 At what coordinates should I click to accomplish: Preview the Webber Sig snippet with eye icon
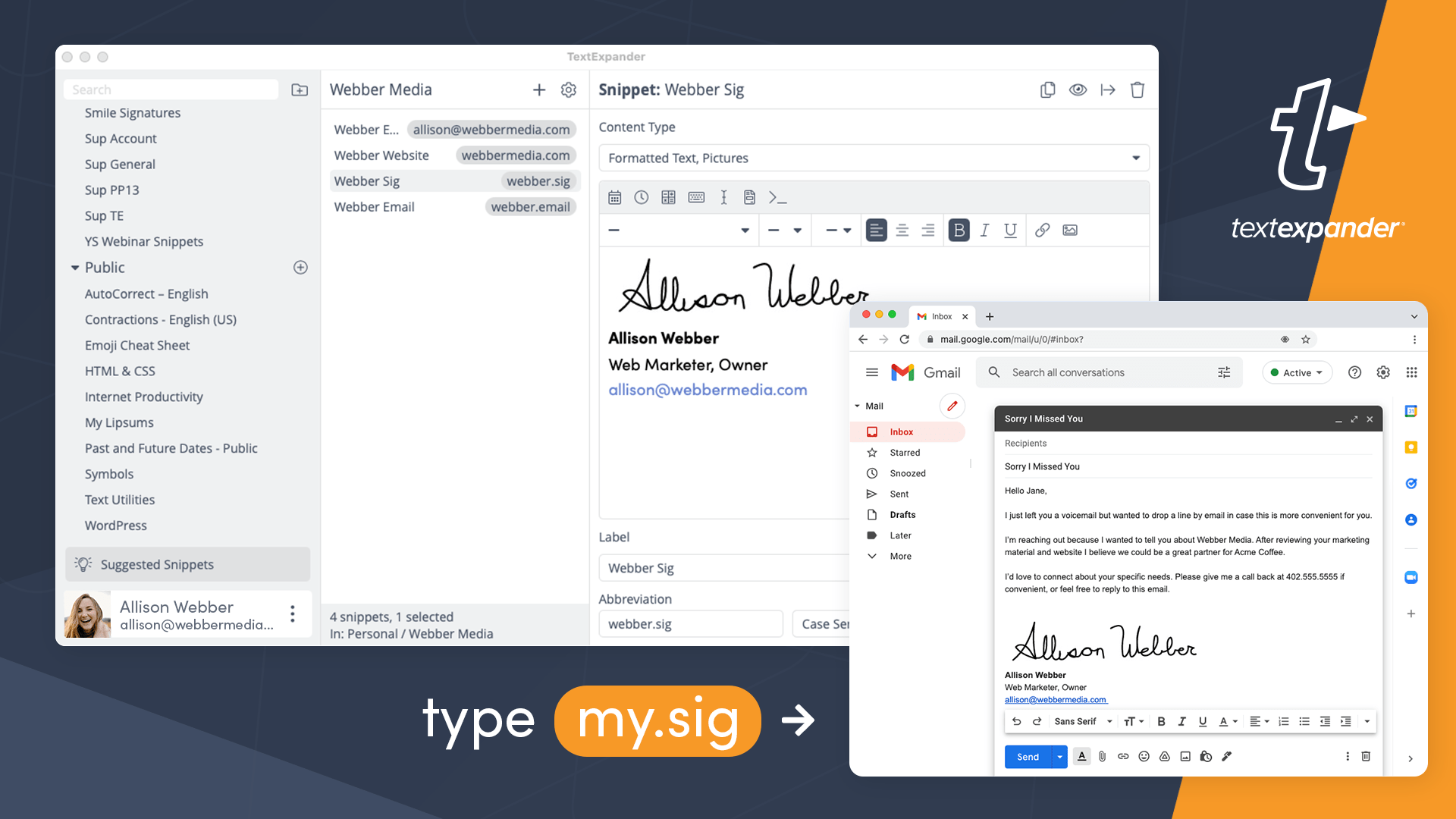click(1078, 89)
